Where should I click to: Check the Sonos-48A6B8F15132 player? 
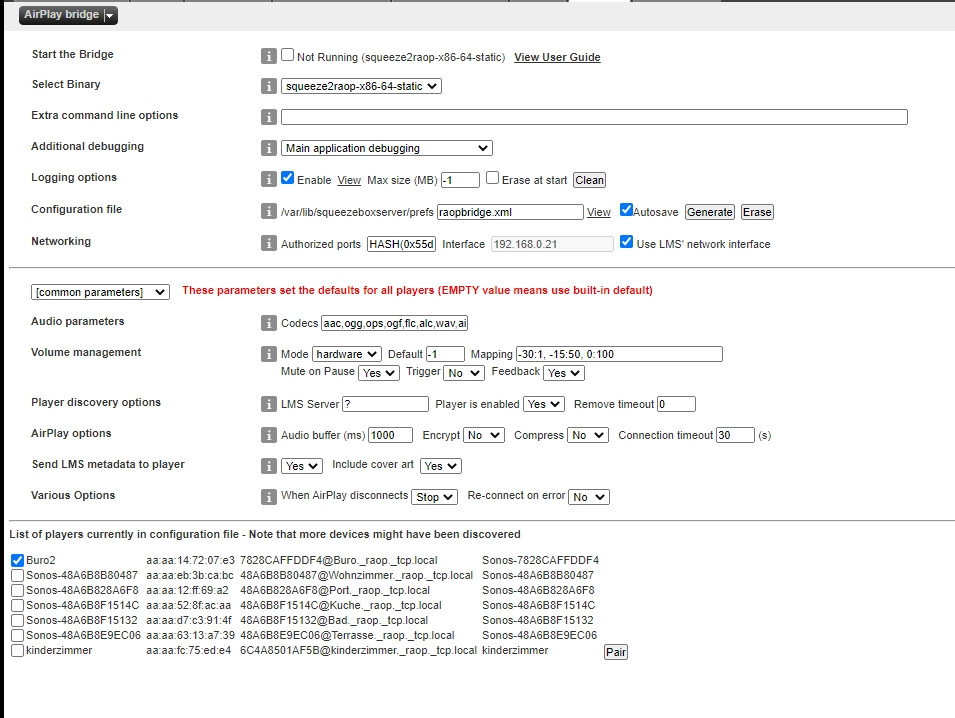[x=18, y=621]
